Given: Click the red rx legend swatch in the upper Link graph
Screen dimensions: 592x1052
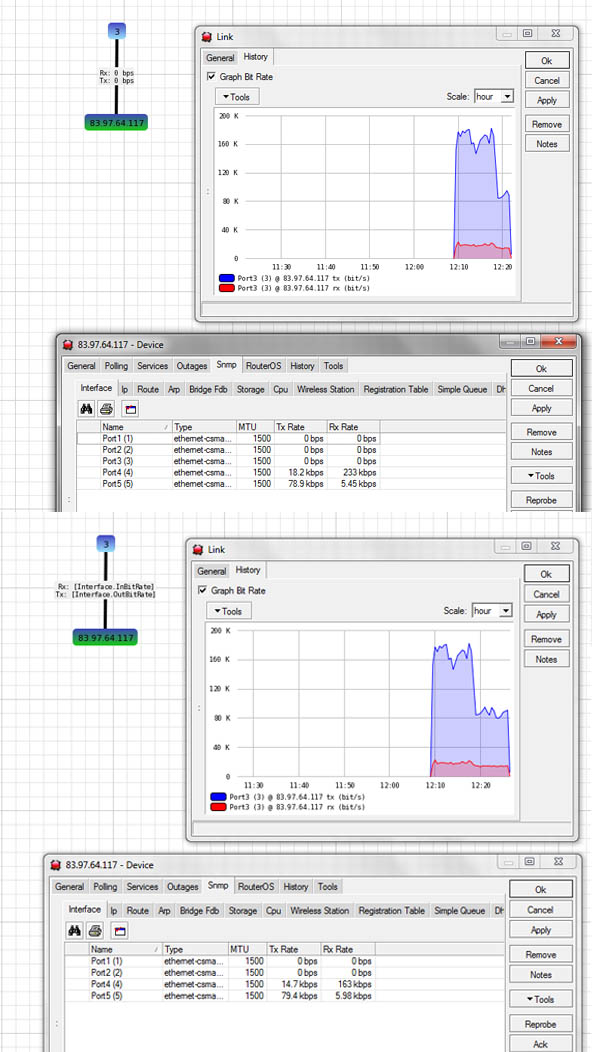Looking at the screenshot, I should tap(227, 288).
